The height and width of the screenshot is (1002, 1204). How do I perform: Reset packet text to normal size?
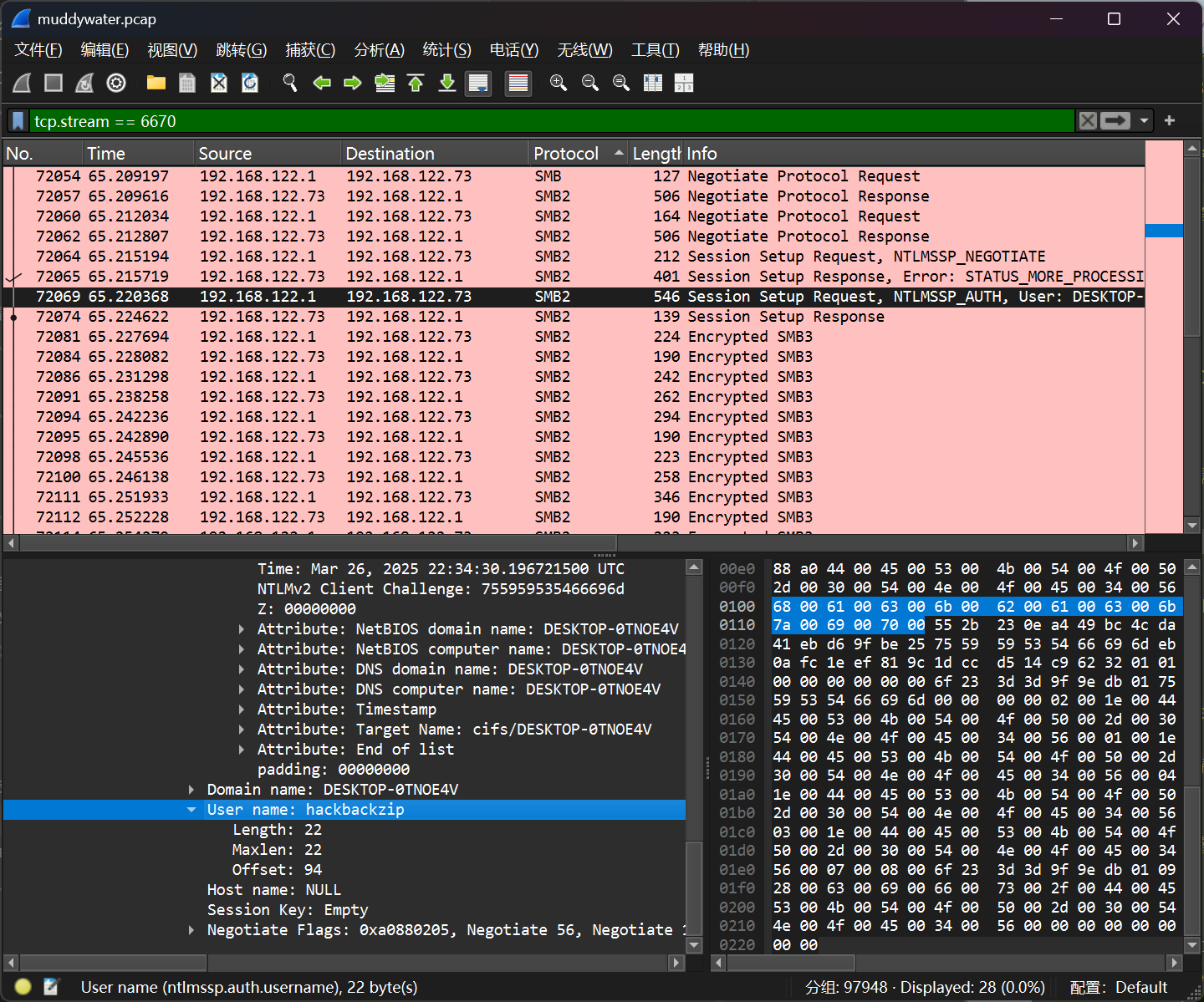[x=621, y=83]
